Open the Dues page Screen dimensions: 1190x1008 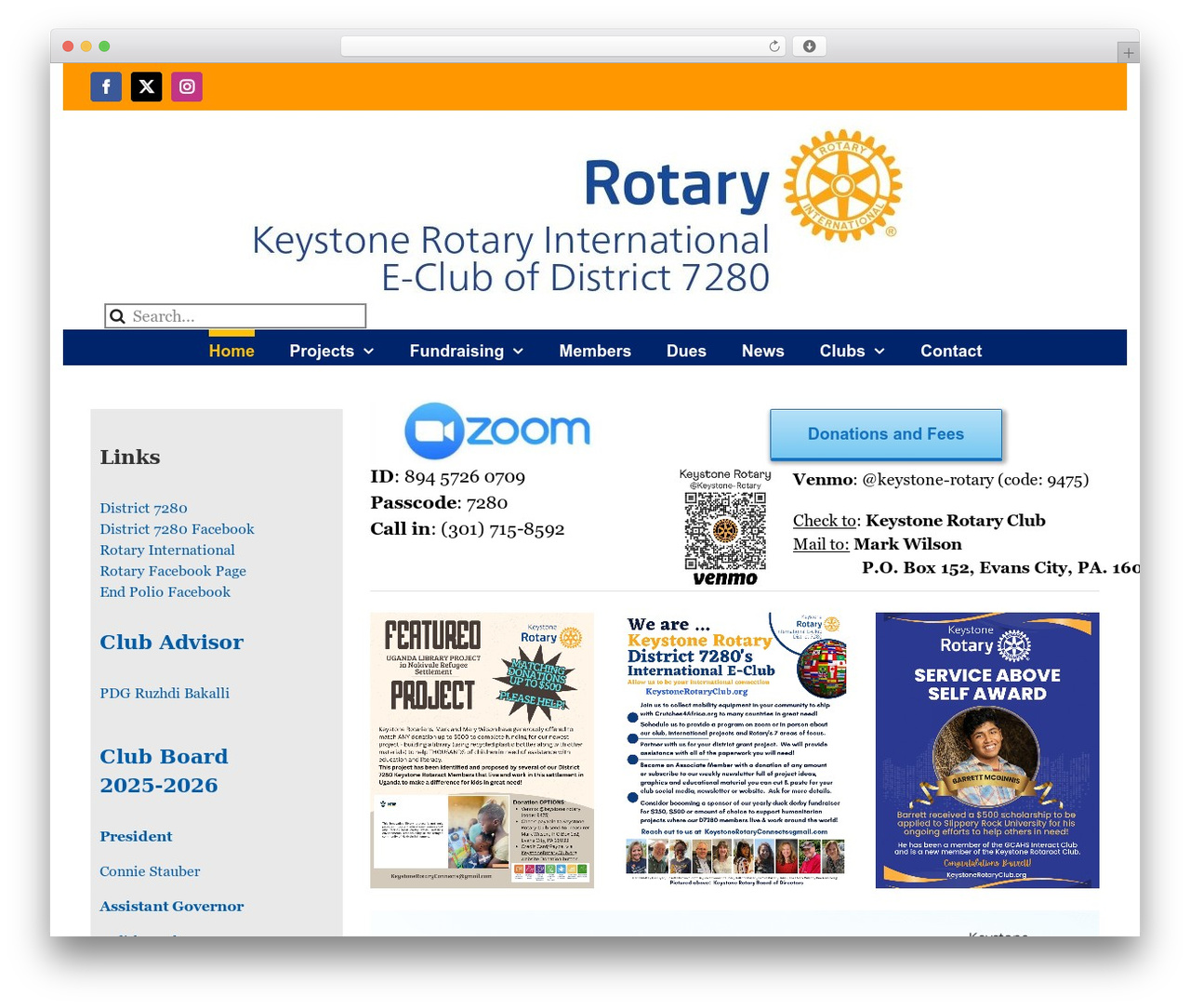[686, 351]
